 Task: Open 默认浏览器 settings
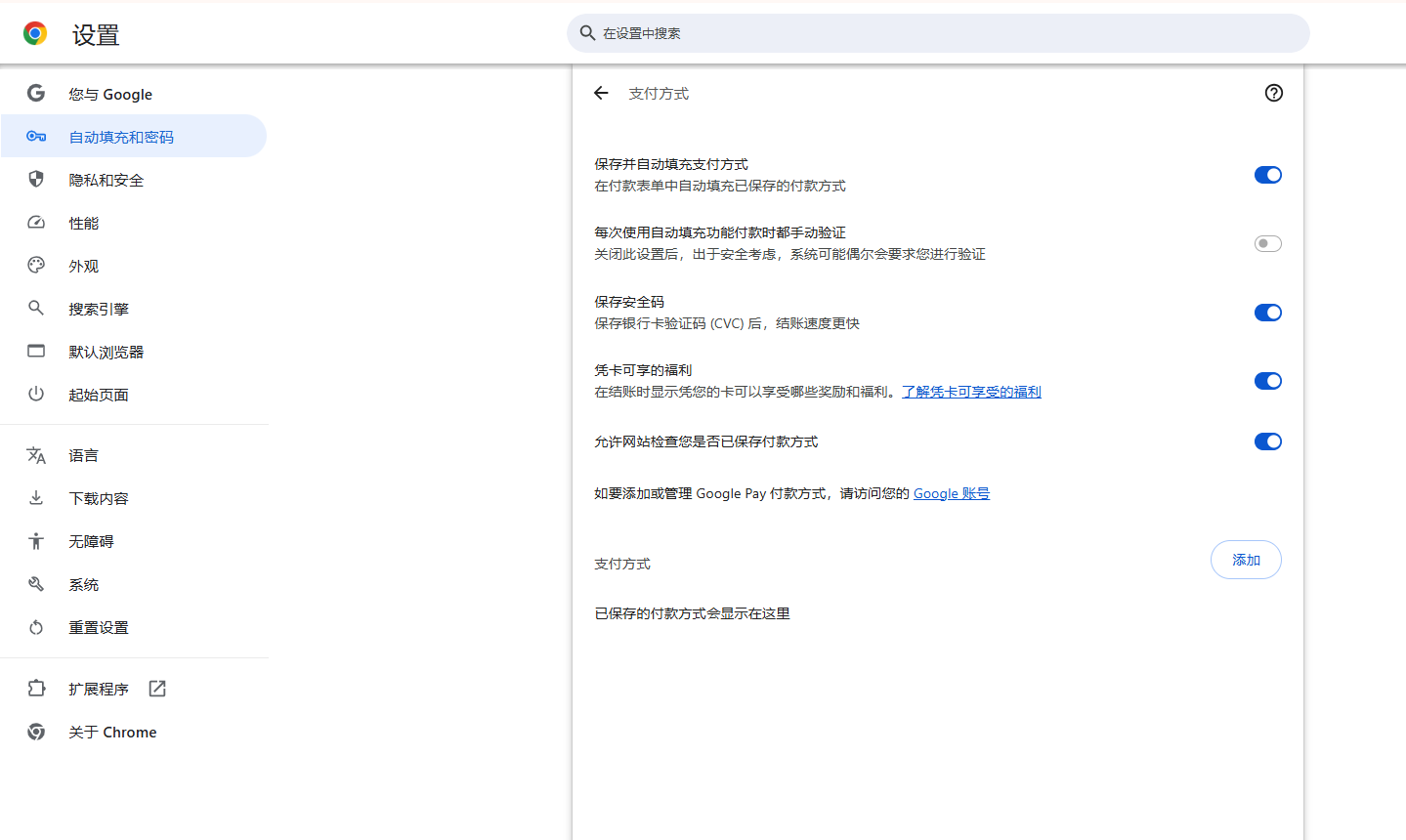point(134,352)
